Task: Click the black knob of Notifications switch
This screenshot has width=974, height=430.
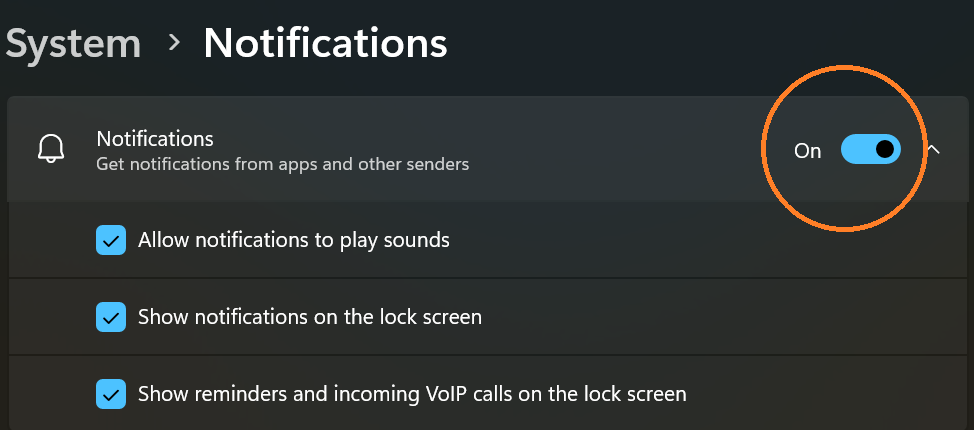Action: click(885, 149)
